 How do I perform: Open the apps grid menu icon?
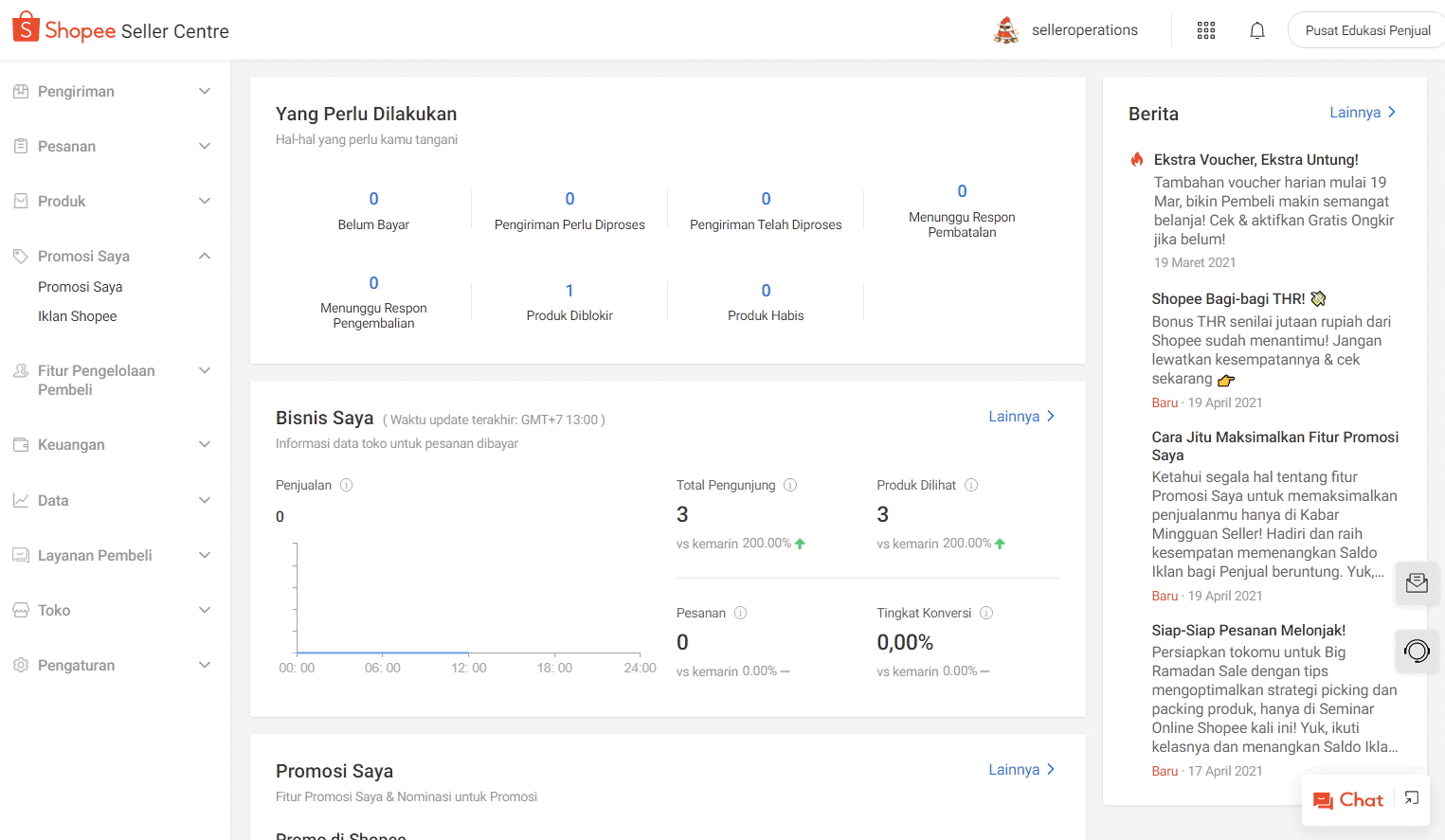pos(1205,30)
